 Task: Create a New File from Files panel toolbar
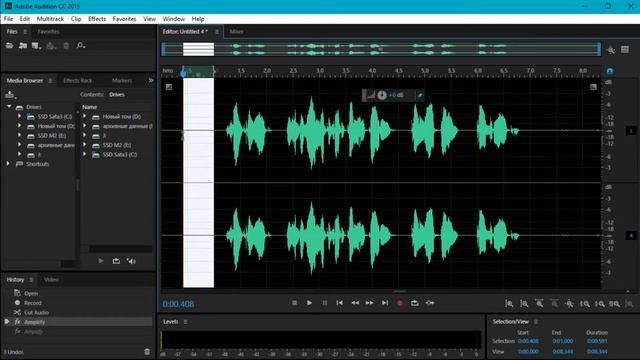coord(36,46)
